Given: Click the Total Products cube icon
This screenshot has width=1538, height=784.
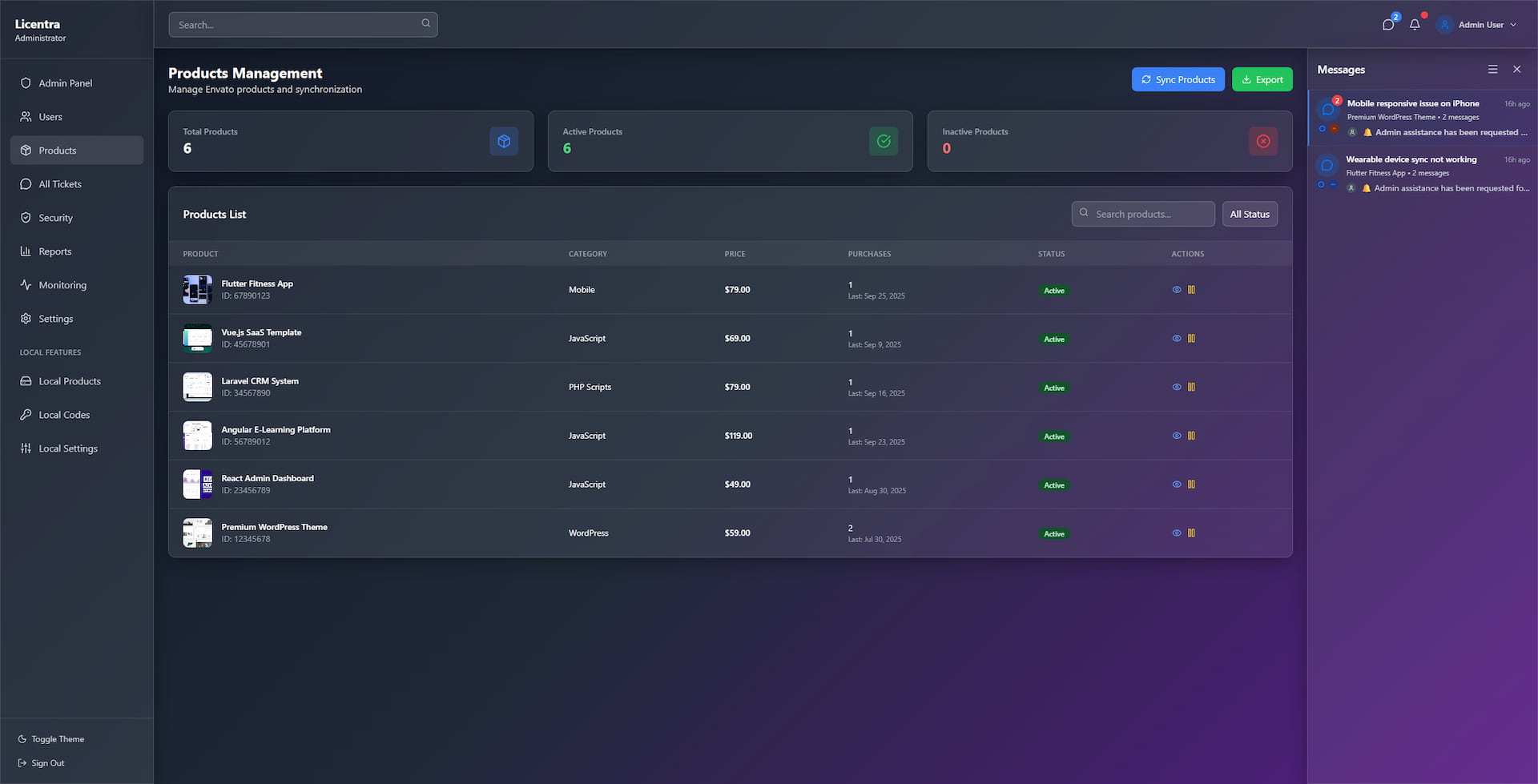Looking at the screenshot, I should tap(504, 142).
